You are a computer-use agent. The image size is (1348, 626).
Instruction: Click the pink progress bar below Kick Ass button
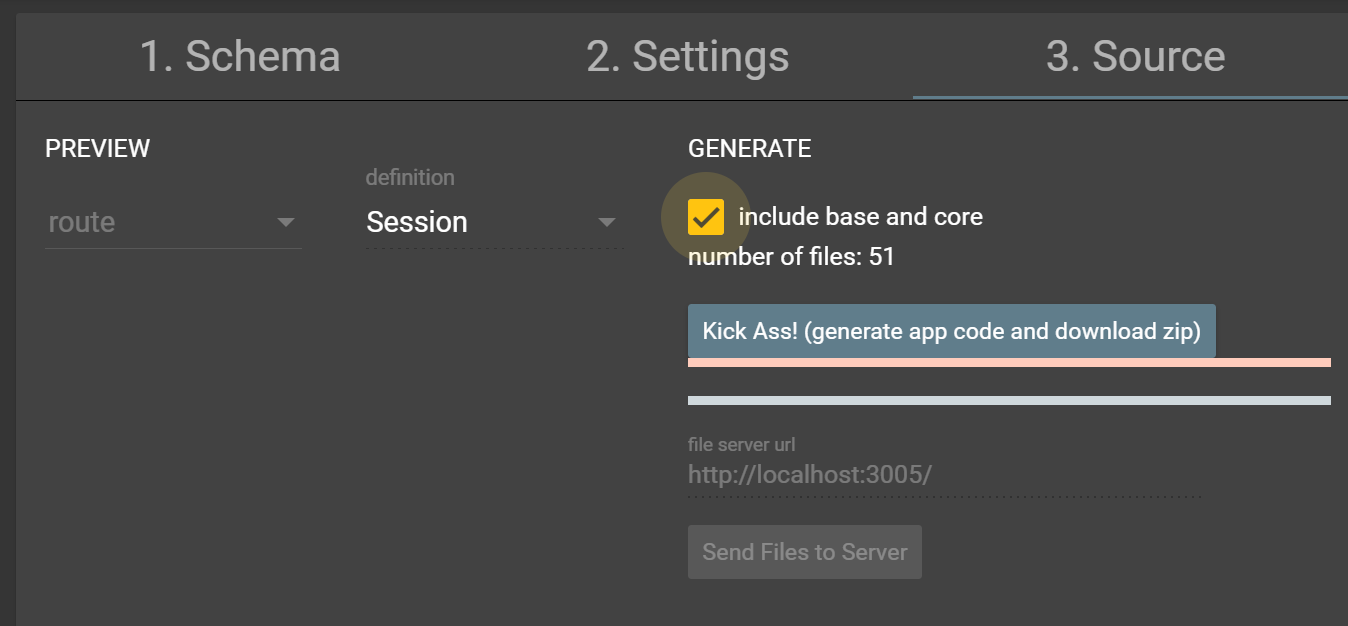pos(1009,362)
